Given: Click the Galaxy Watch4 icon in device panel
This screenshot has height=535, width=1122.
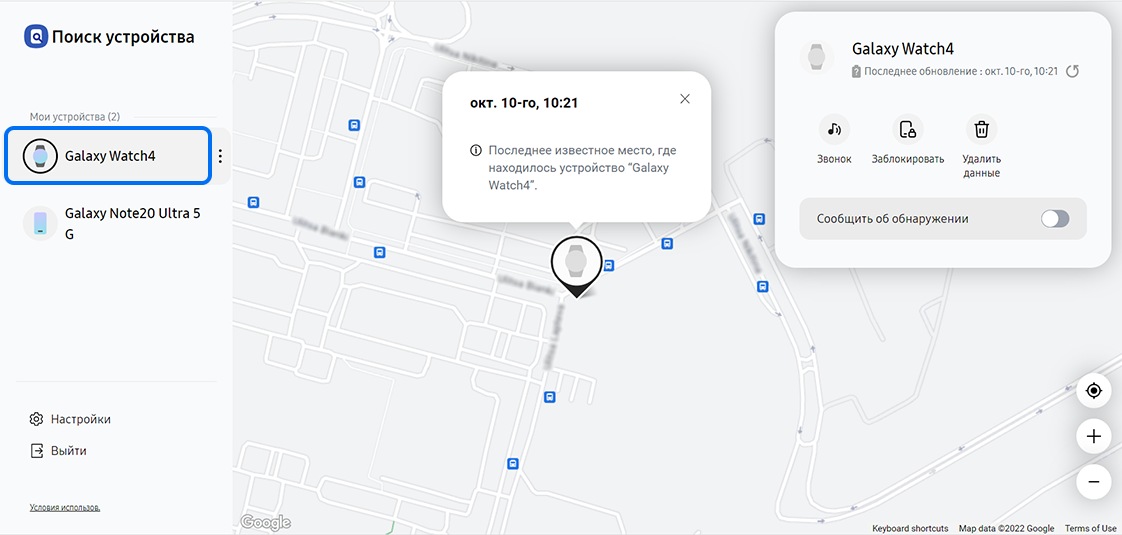Looking at the screenshot, I should [816, 57].
